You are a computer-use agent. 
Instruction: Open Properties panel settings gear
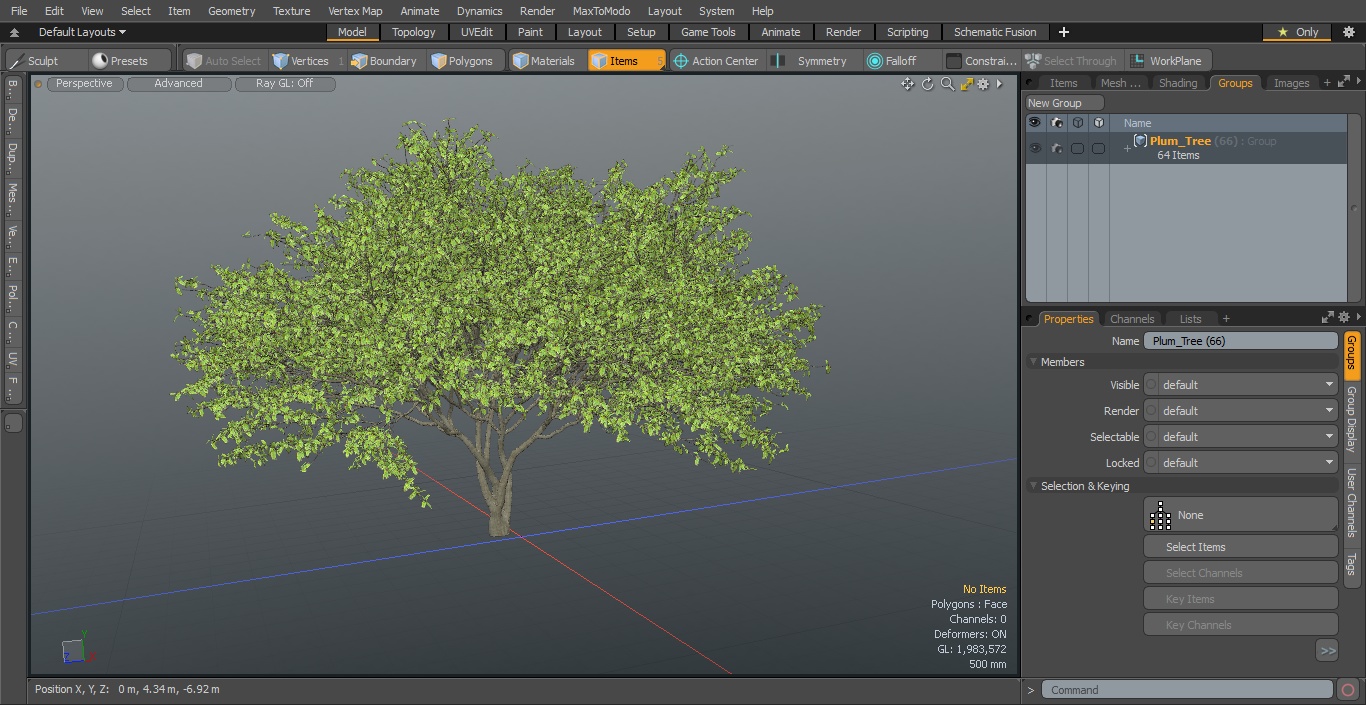(1344, 317)
